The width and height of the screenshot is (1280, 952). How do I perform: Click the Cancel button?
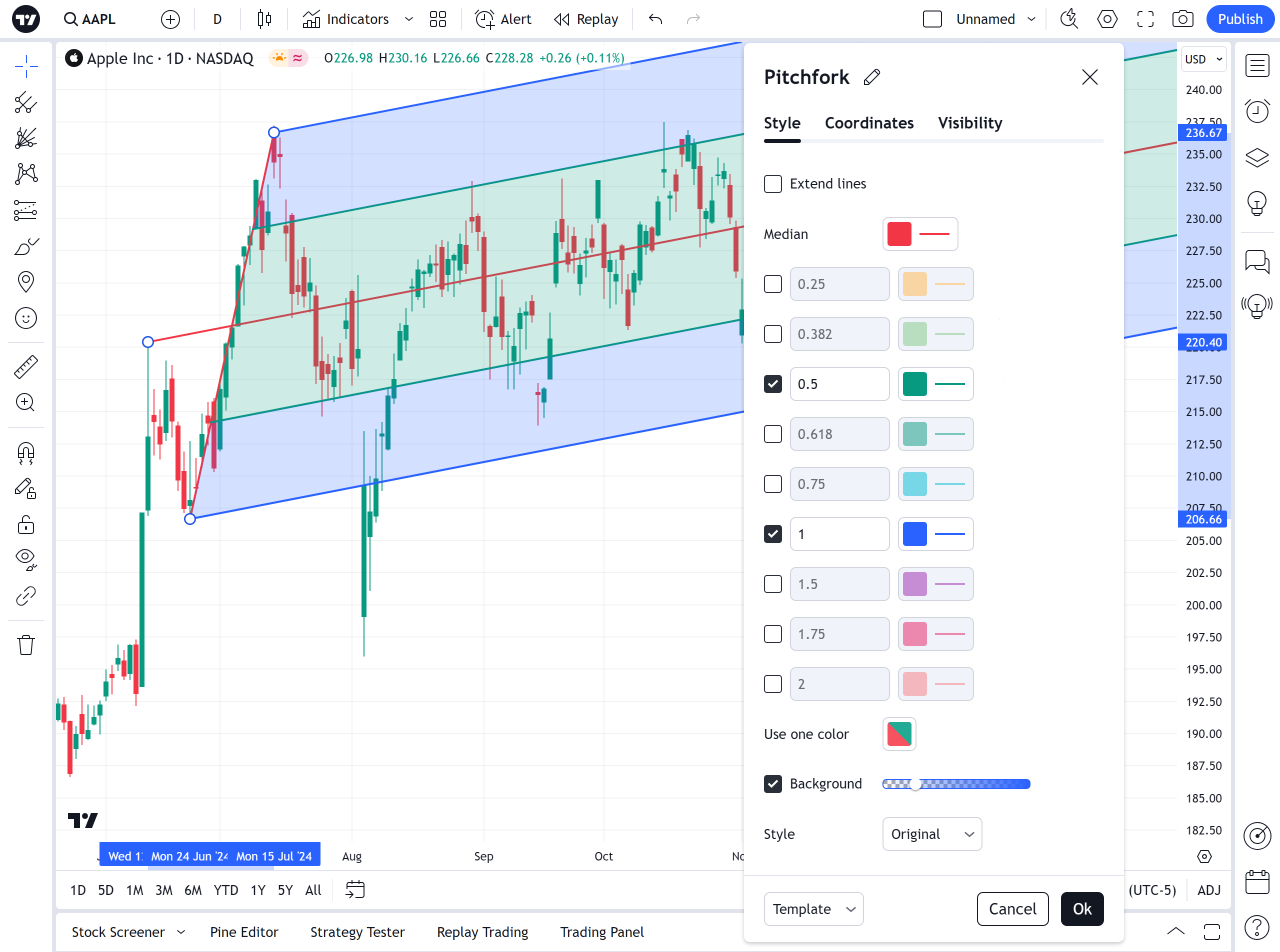point(1012,909)
